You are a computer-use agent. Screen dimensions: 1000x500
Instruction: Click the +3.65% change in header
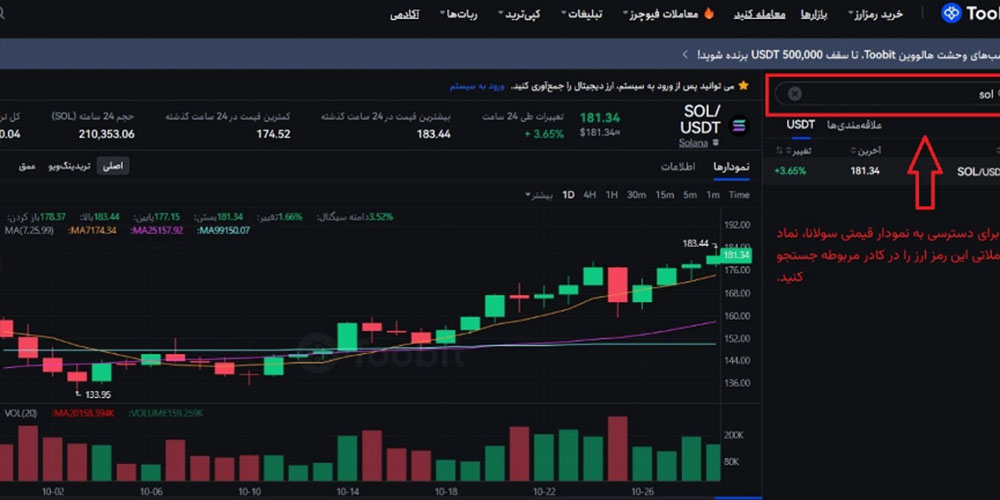[545, 134]
